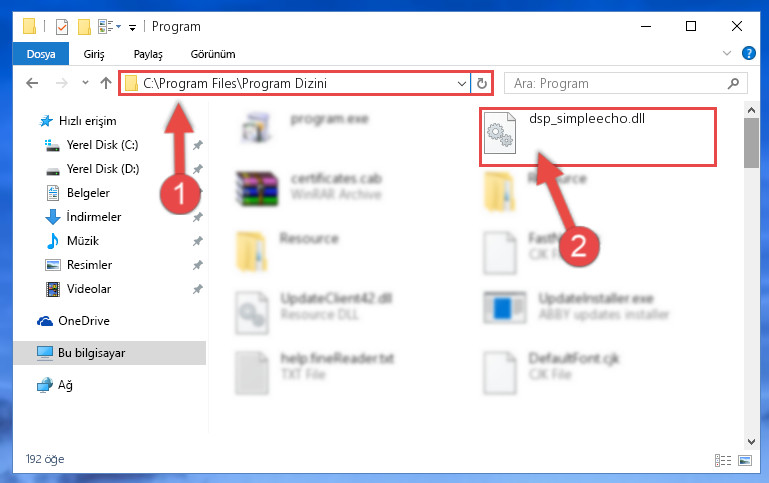
Task: Expand the ribbon with the chevron
Action: tap(727, 53)
